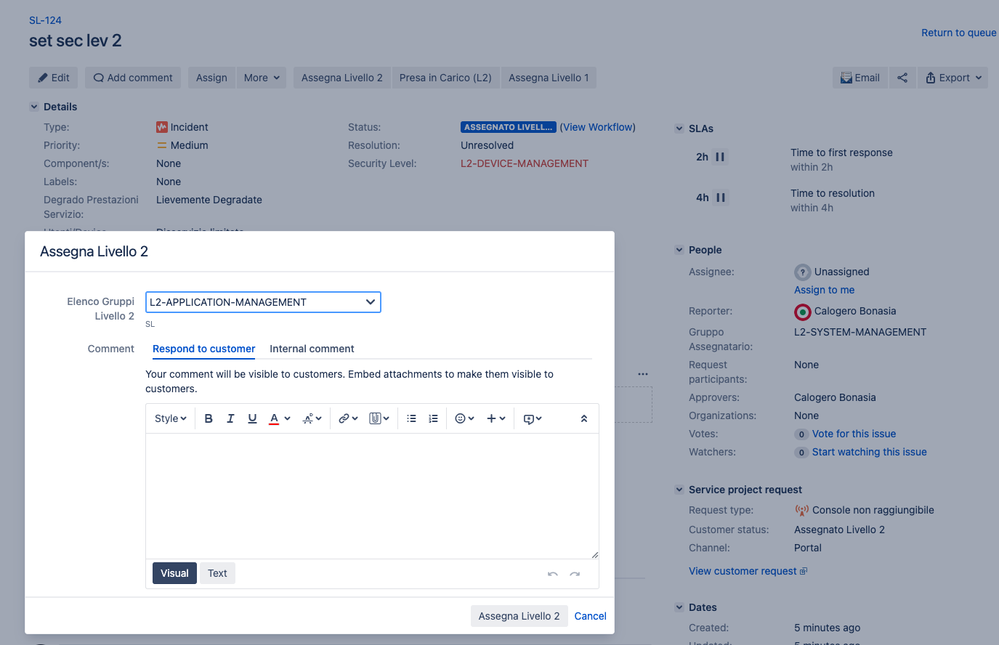Open the text color picker
Viewport: 999px width, 645px height.
279,419
